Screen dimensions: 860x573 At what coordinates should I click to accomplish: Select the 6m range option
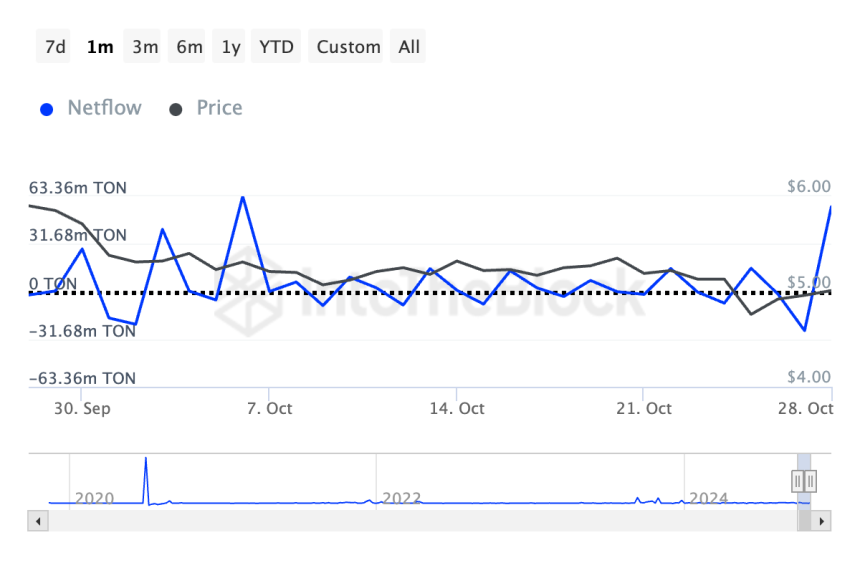tap(189, 47)
